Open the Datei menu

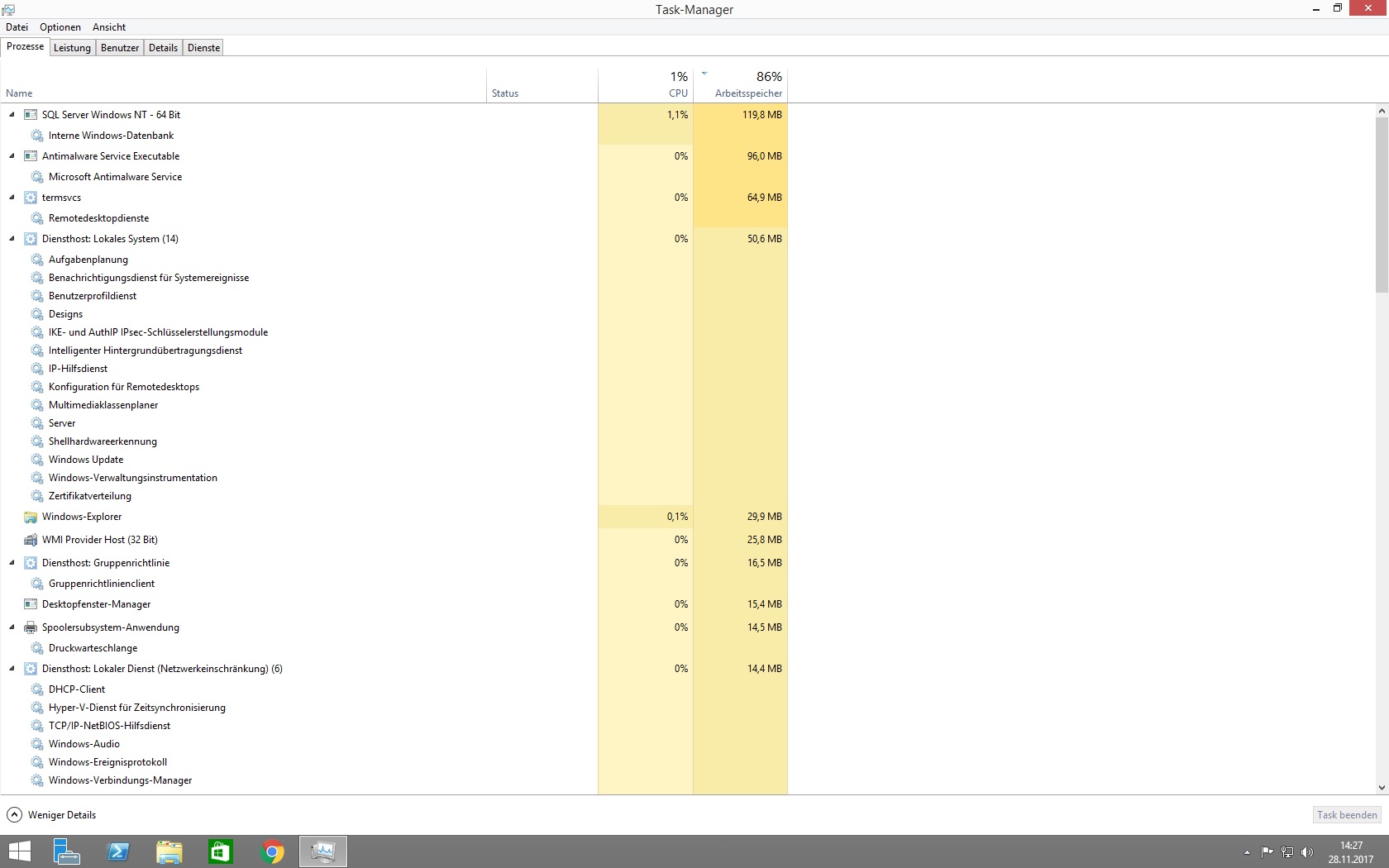click(17, 27)
